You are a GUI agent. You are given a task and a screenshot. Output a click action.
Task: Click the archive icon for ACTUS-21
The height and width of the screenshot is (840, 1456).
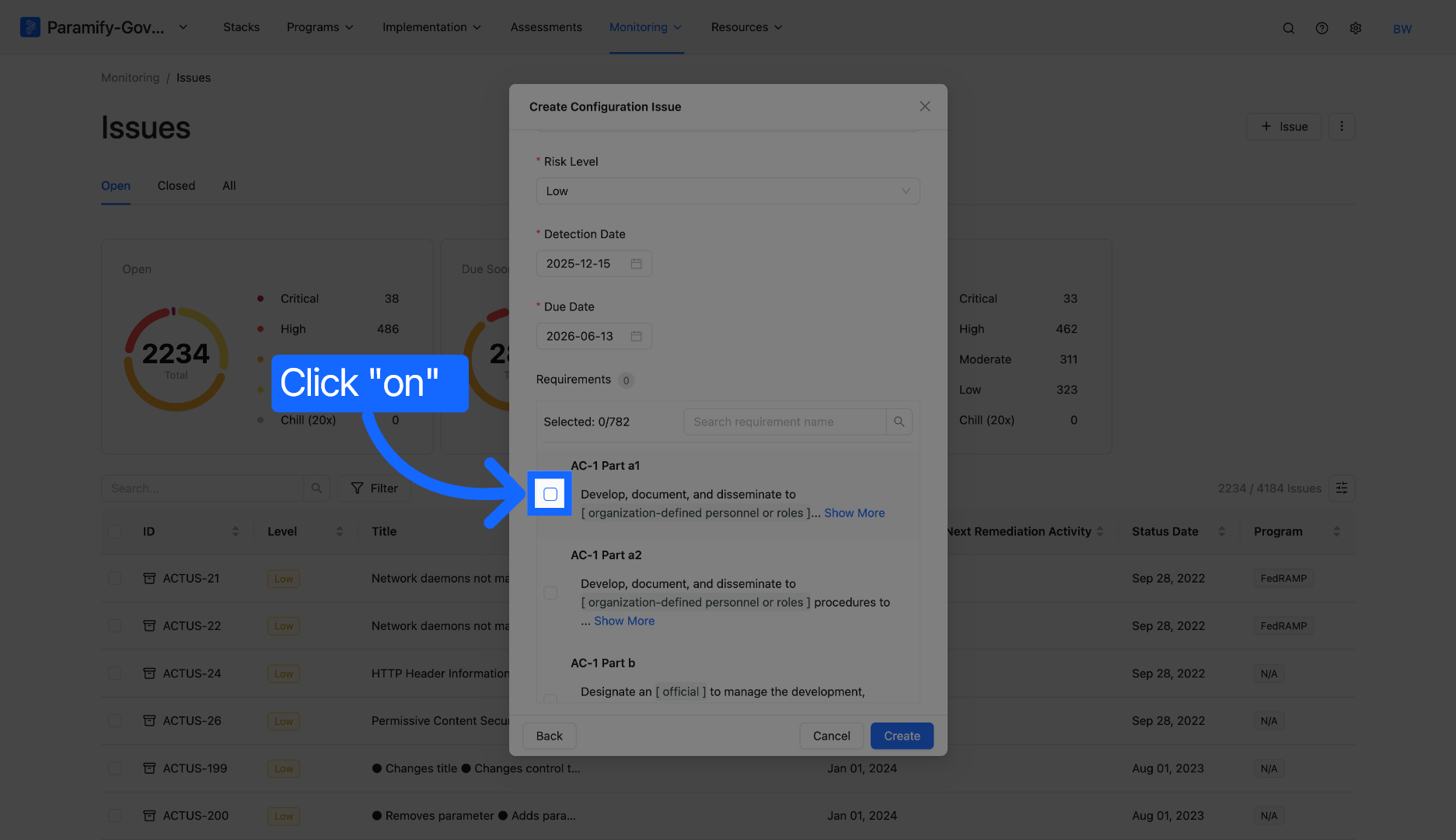point(149,579)
